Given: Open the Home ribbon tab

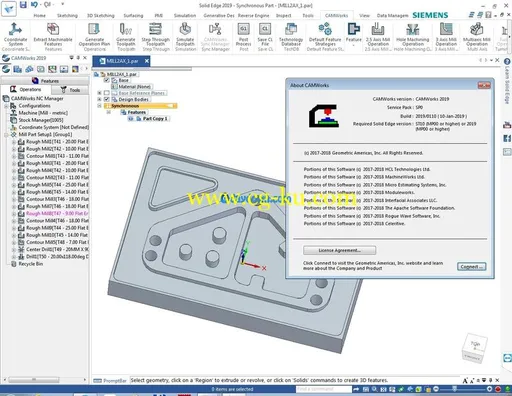Looking at the screenshot, I should [39, 15].
